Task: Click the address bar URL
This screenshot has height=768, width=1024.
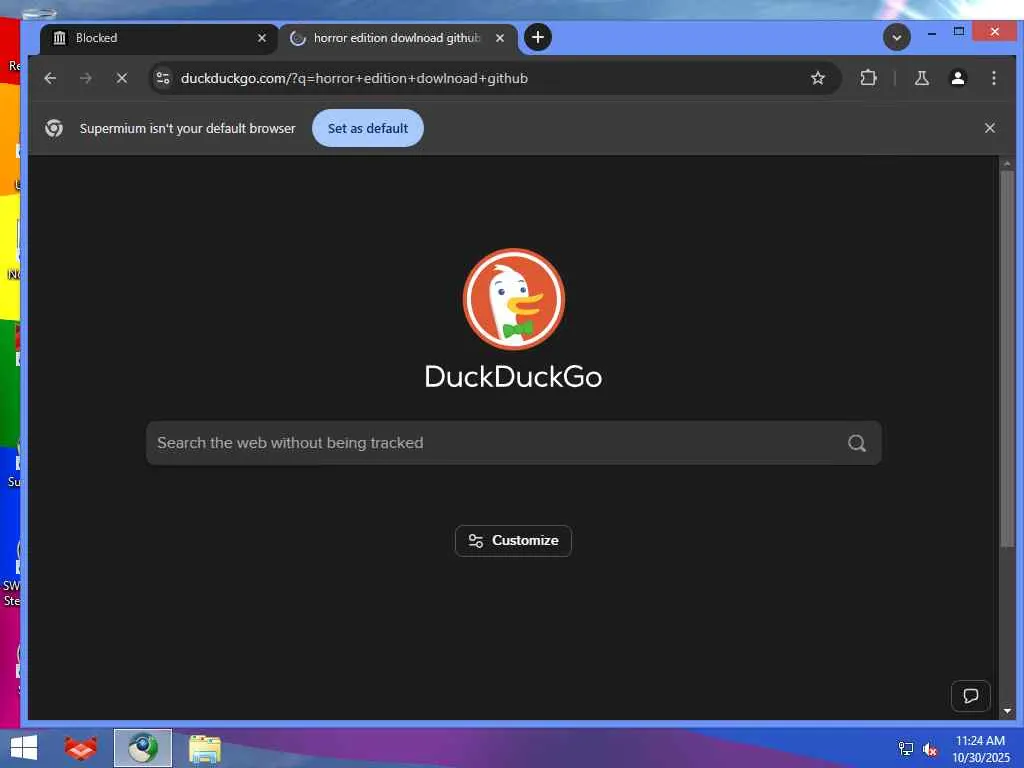Action: click(354, 78)
